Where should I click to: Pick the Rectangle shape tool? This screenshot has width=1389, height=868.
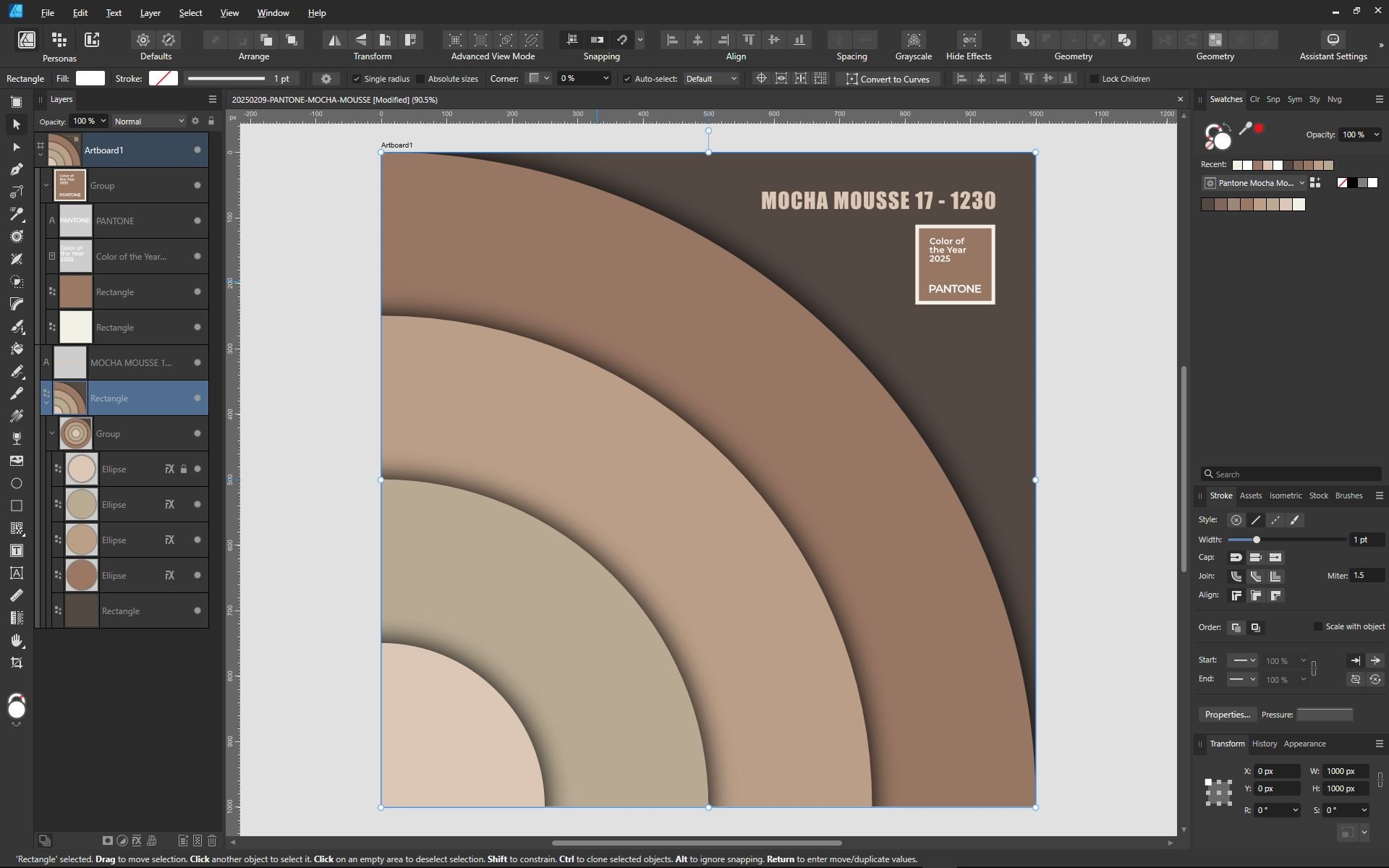pos(17,506)
